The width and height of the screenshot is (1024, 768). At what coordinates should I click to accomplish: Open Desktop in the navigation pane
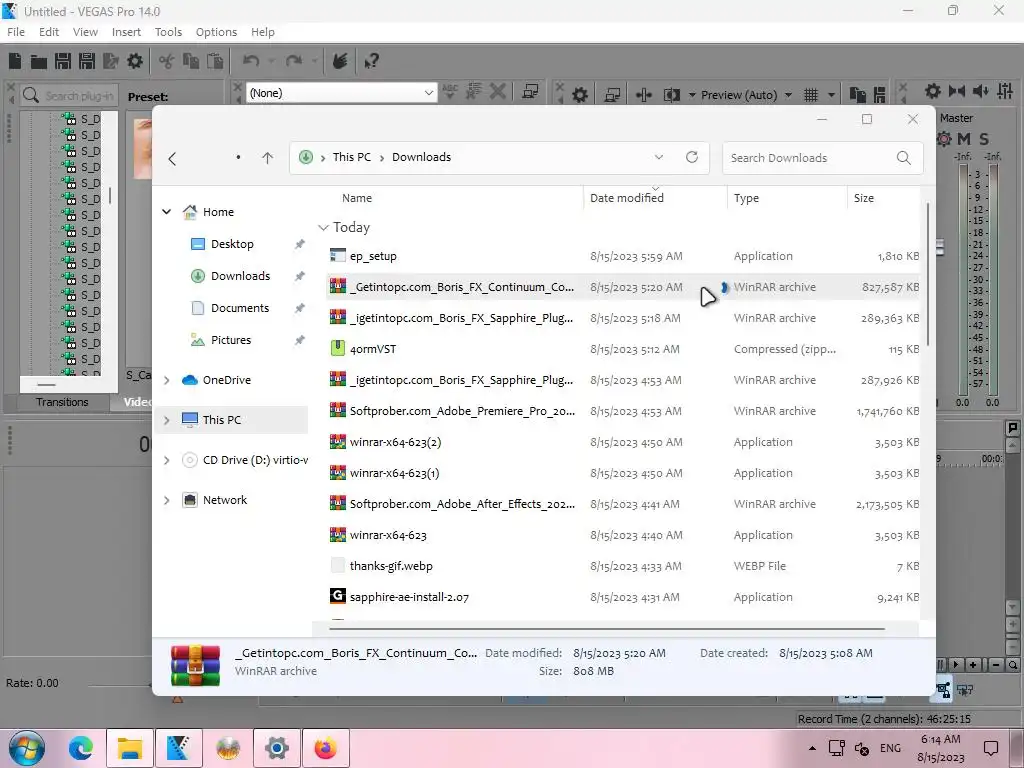[232, 244]
